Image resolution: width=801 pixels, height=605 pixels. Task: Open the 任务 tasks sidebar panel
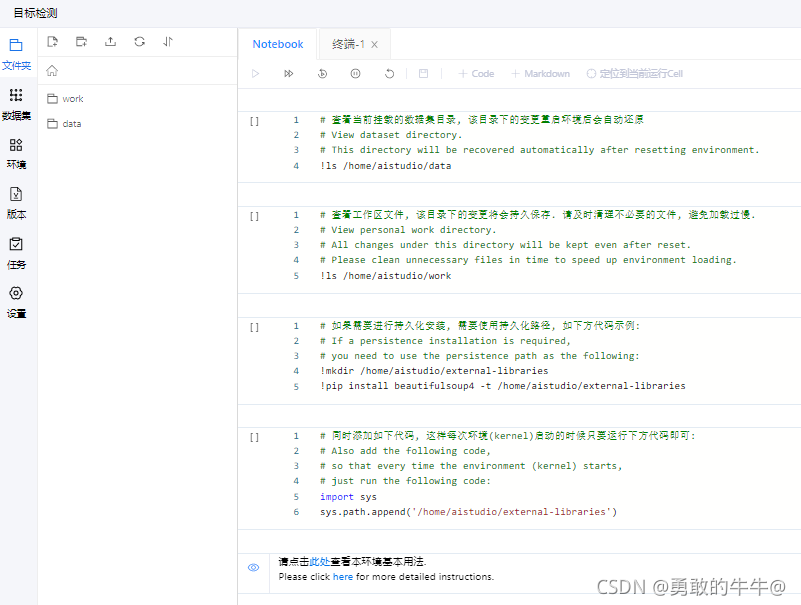tap(16, 253)
